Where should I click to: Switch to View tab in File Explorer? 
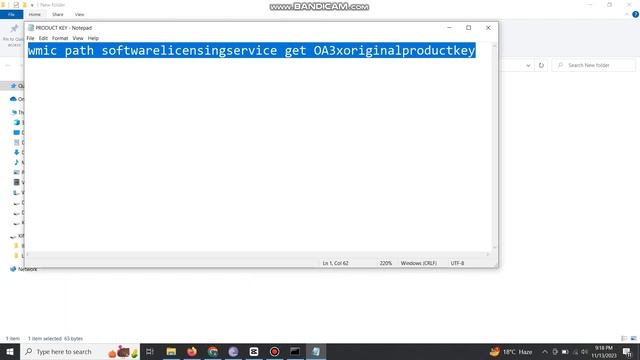pyautogui.click(x=79, y=14)
